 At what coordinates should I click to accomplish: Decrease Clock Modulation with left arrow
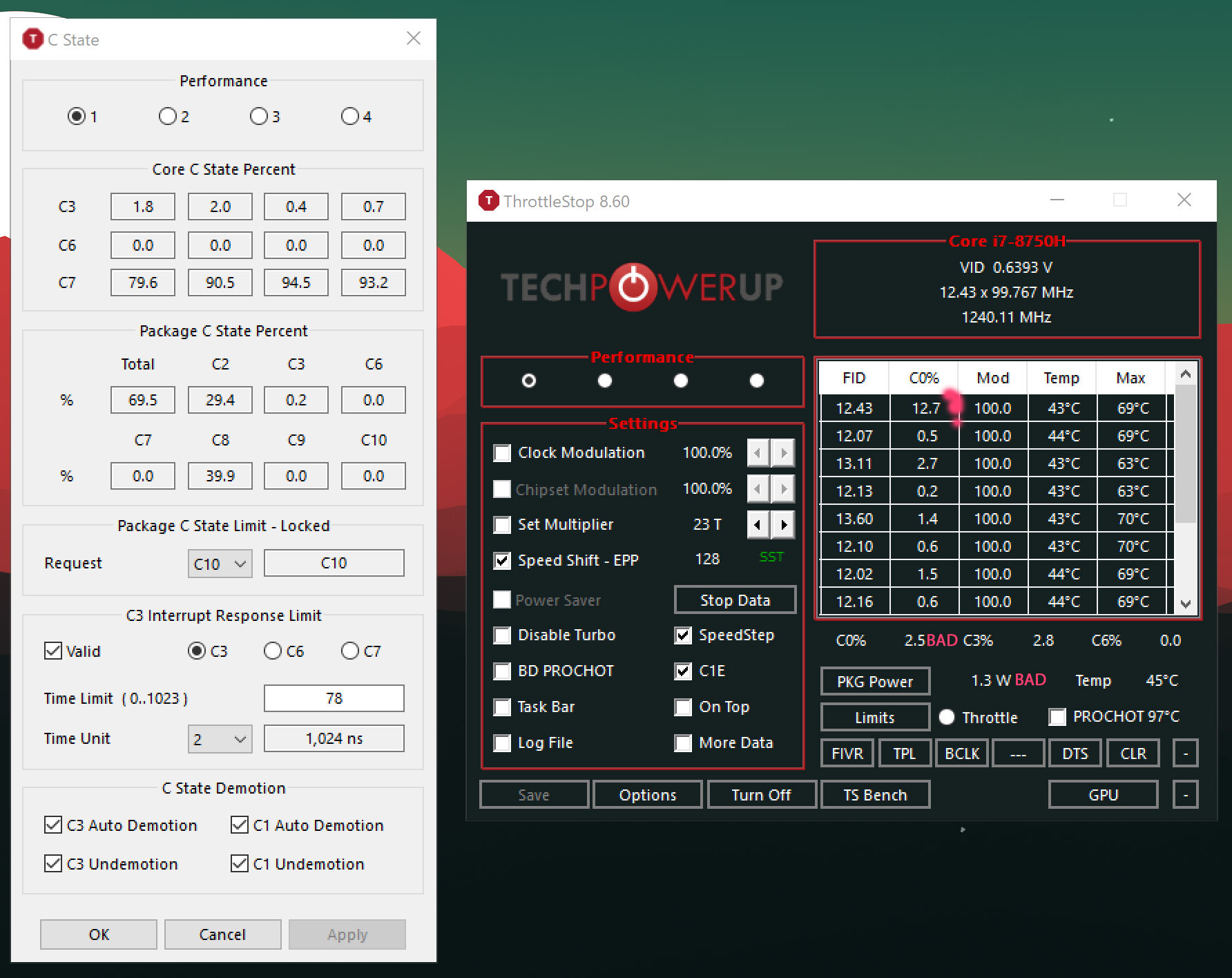coord(758,453)
